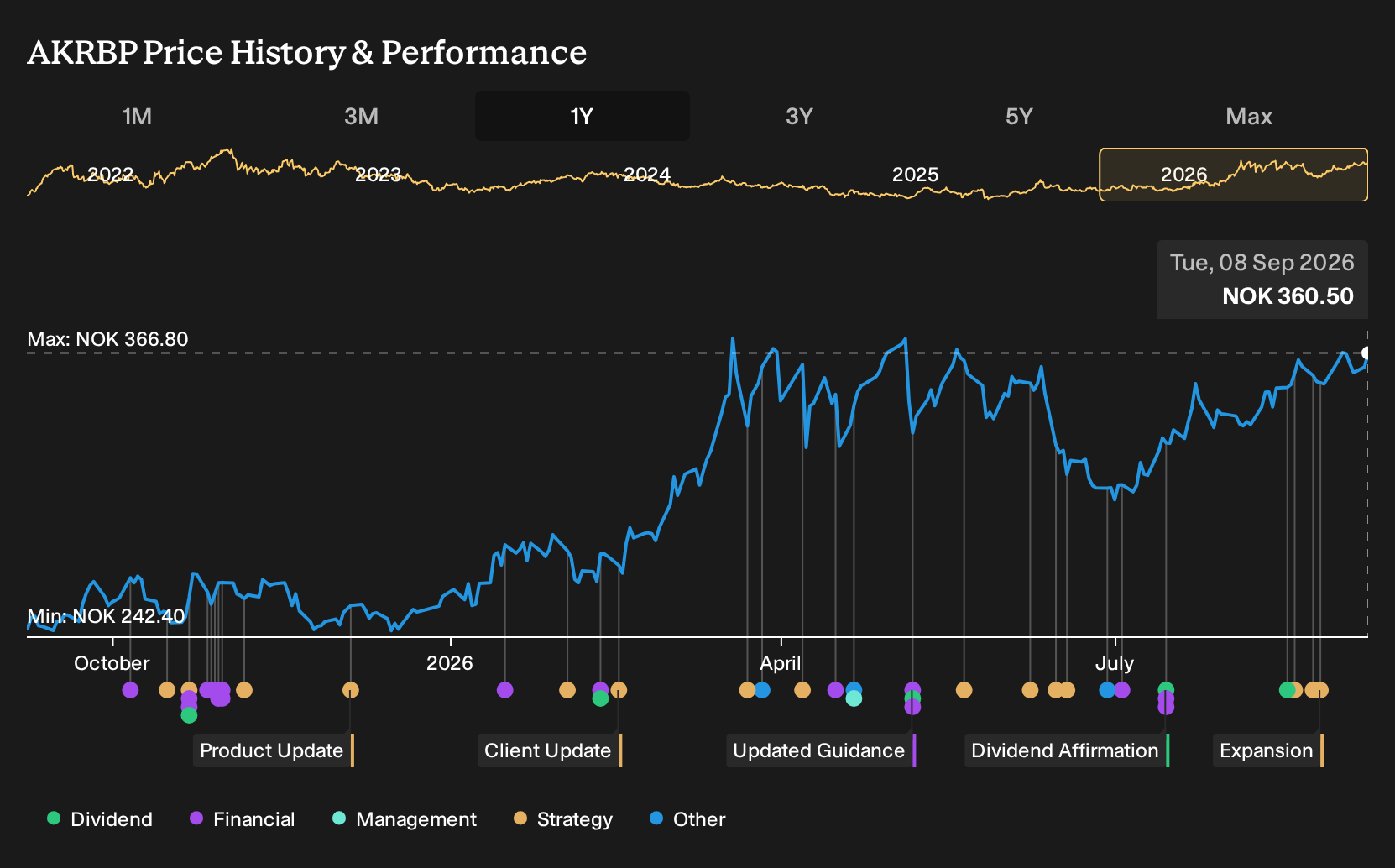Click the July axis label
1395x868 pixels.
[1115, 663]
